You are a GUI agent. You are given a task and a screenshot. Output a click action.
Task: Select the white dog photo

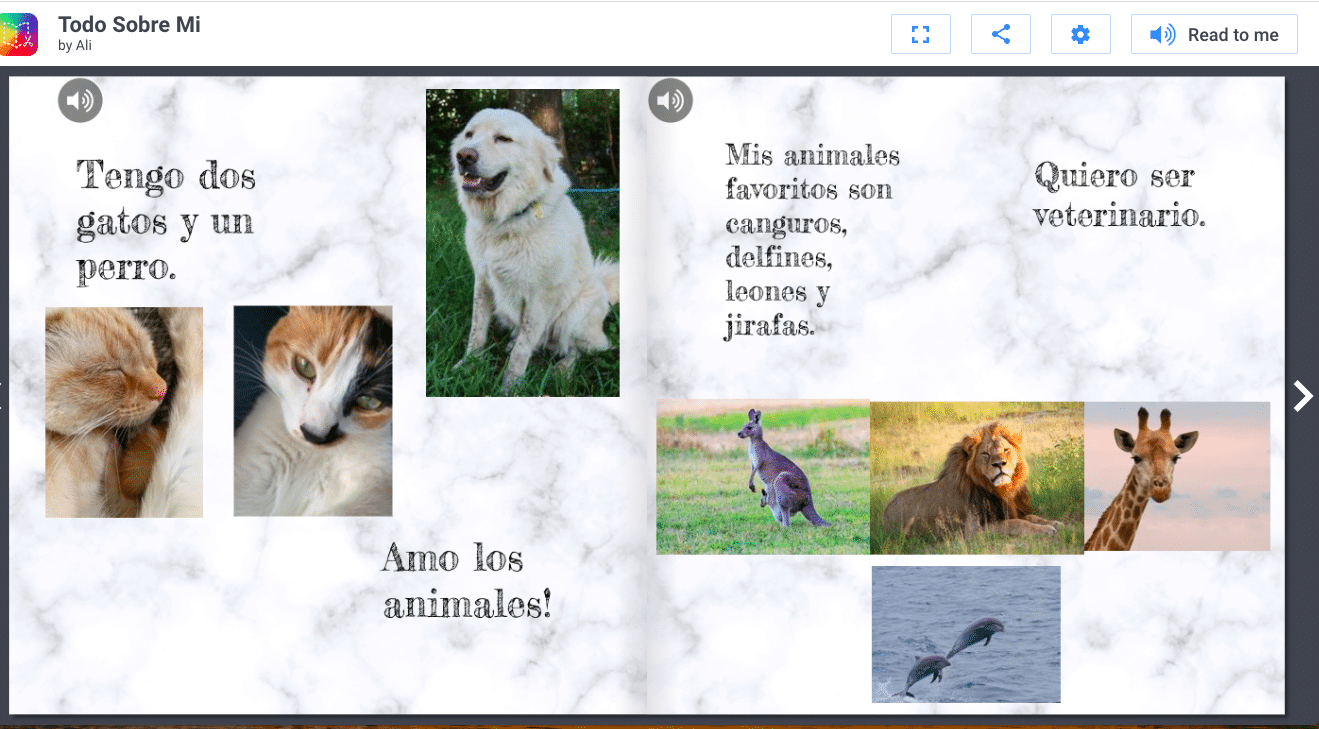523,243
